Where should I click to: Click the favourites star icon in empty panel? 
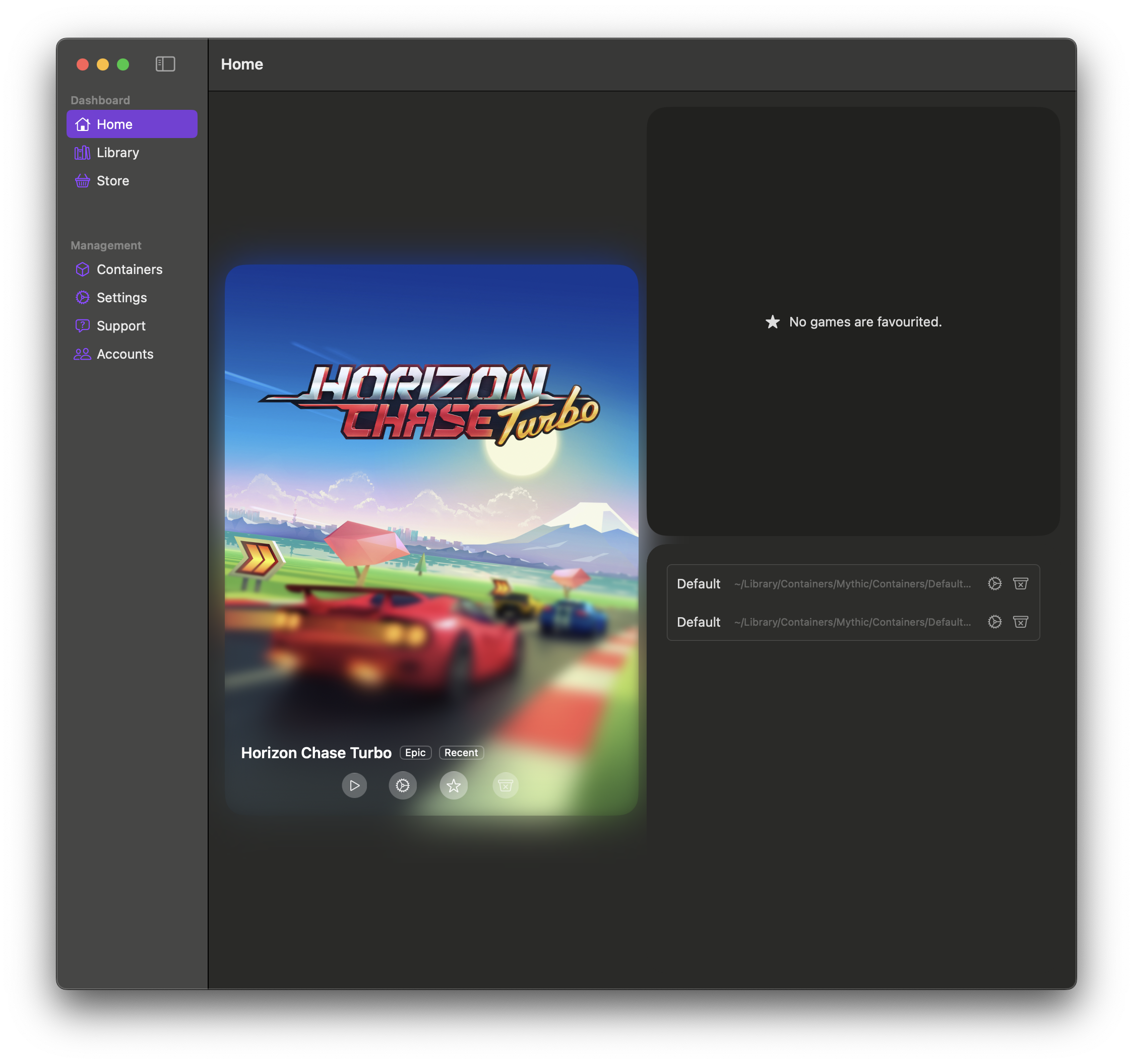[x=772, y=322]
